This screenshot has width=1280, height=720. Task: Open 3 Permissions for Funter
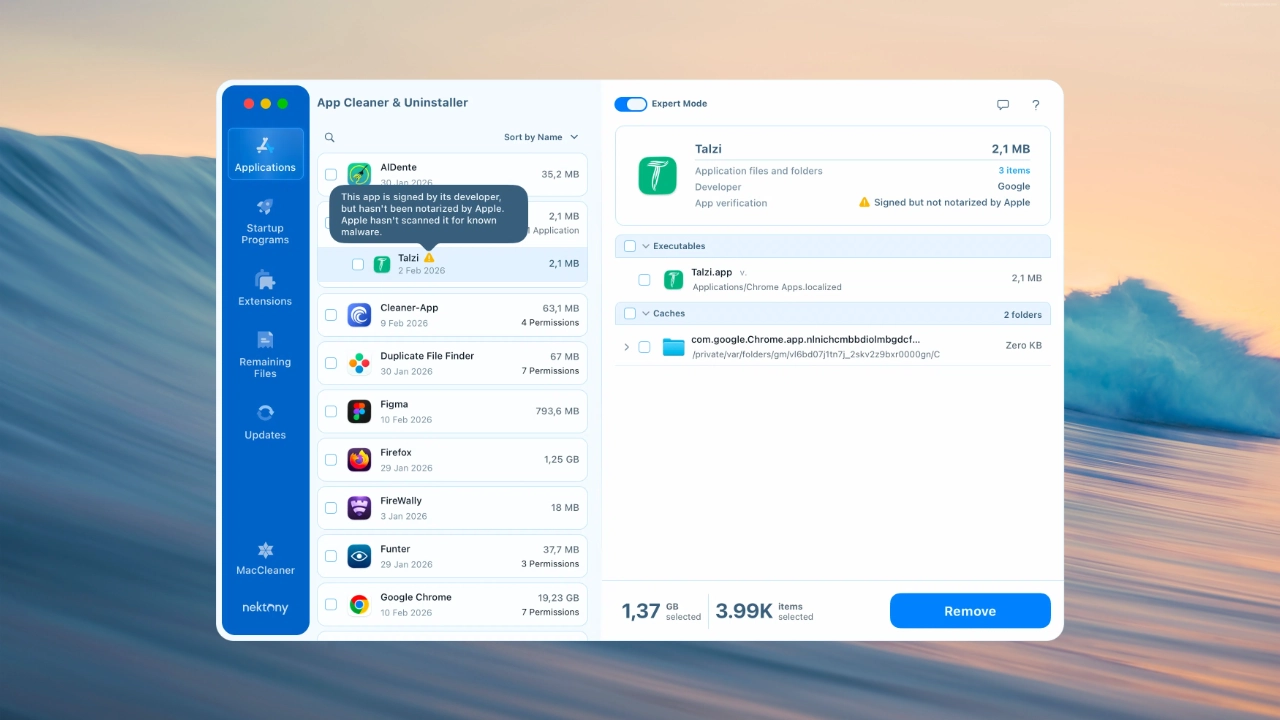coord(550,564)
